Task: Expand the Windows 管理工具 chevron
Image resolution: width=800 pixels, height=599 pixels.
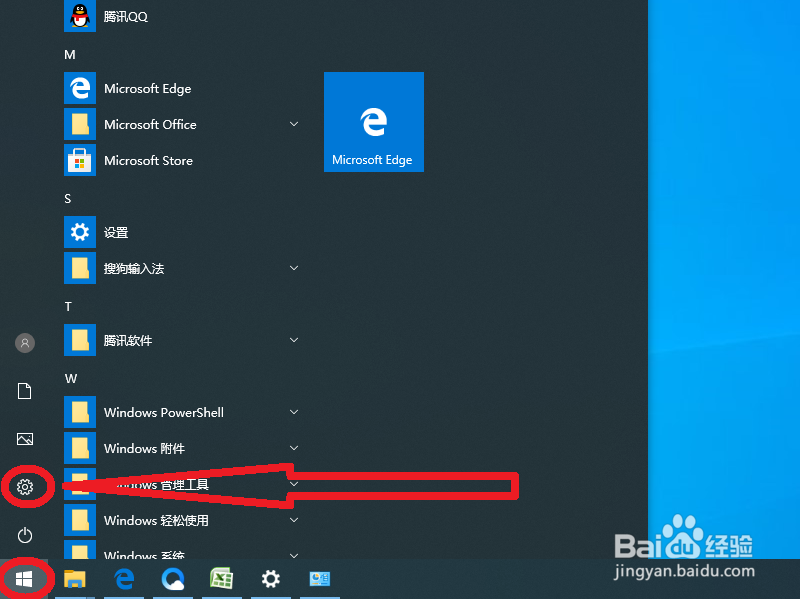Action: (x=294, y=484)
